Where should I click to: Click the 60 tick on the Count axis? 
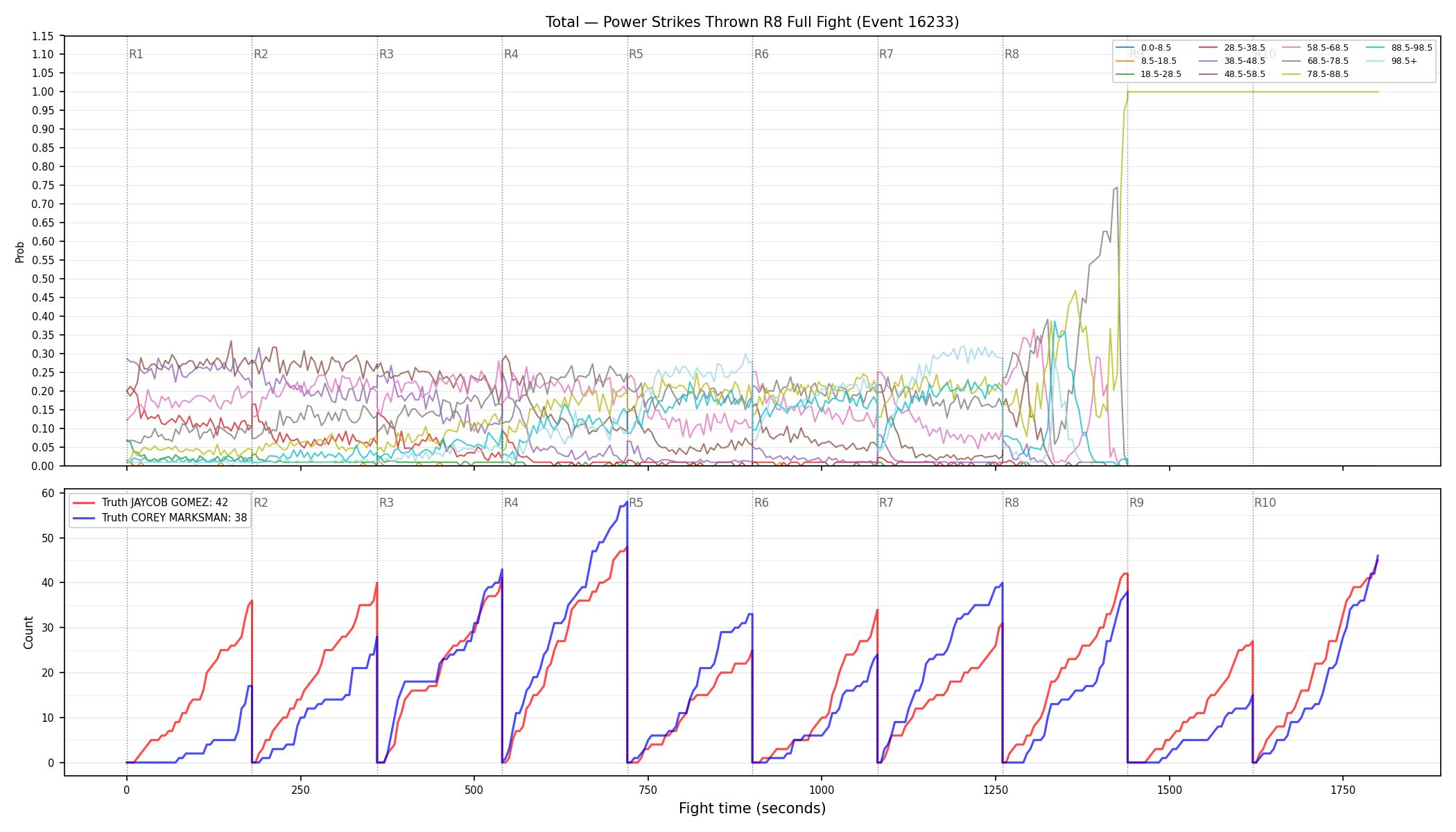[x=48, y=494]
